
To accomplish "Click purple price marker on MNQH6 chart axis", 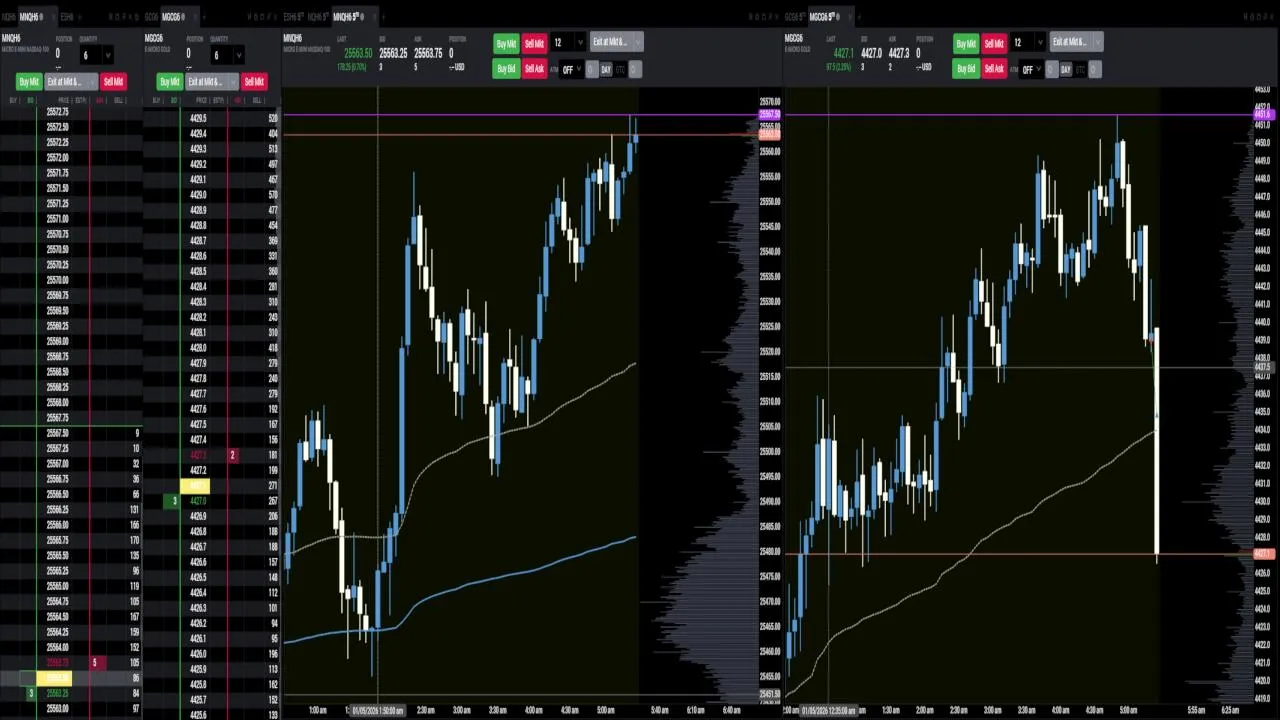I will point(769,115).
